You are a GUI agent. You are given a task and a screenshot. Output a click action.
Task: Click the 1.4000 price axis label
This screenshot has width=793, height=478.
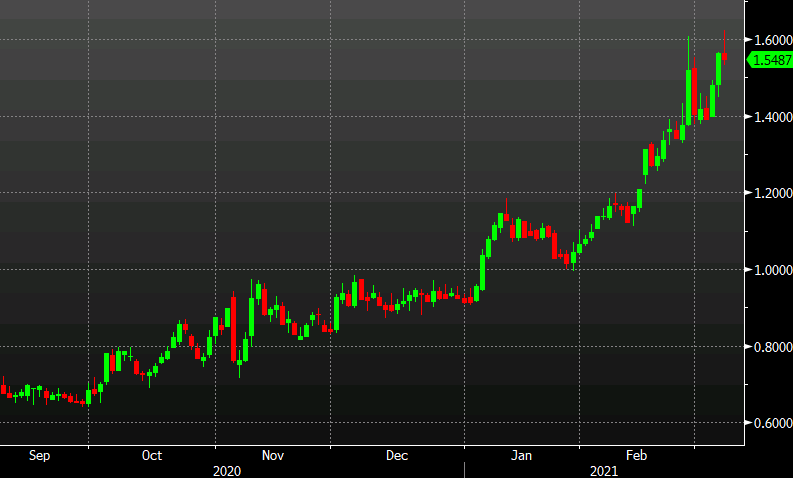pyautogui.click(x=770, y=117)
